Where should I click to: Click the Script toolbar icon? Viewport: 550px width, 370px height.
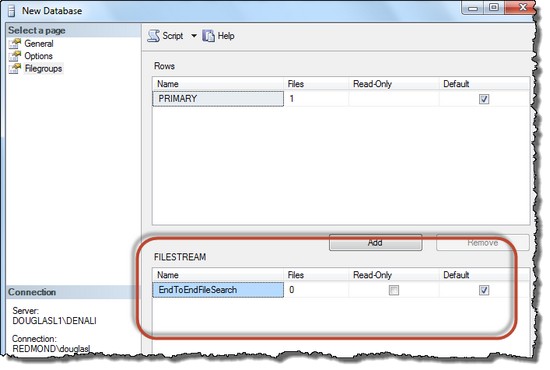pos(153,36)
